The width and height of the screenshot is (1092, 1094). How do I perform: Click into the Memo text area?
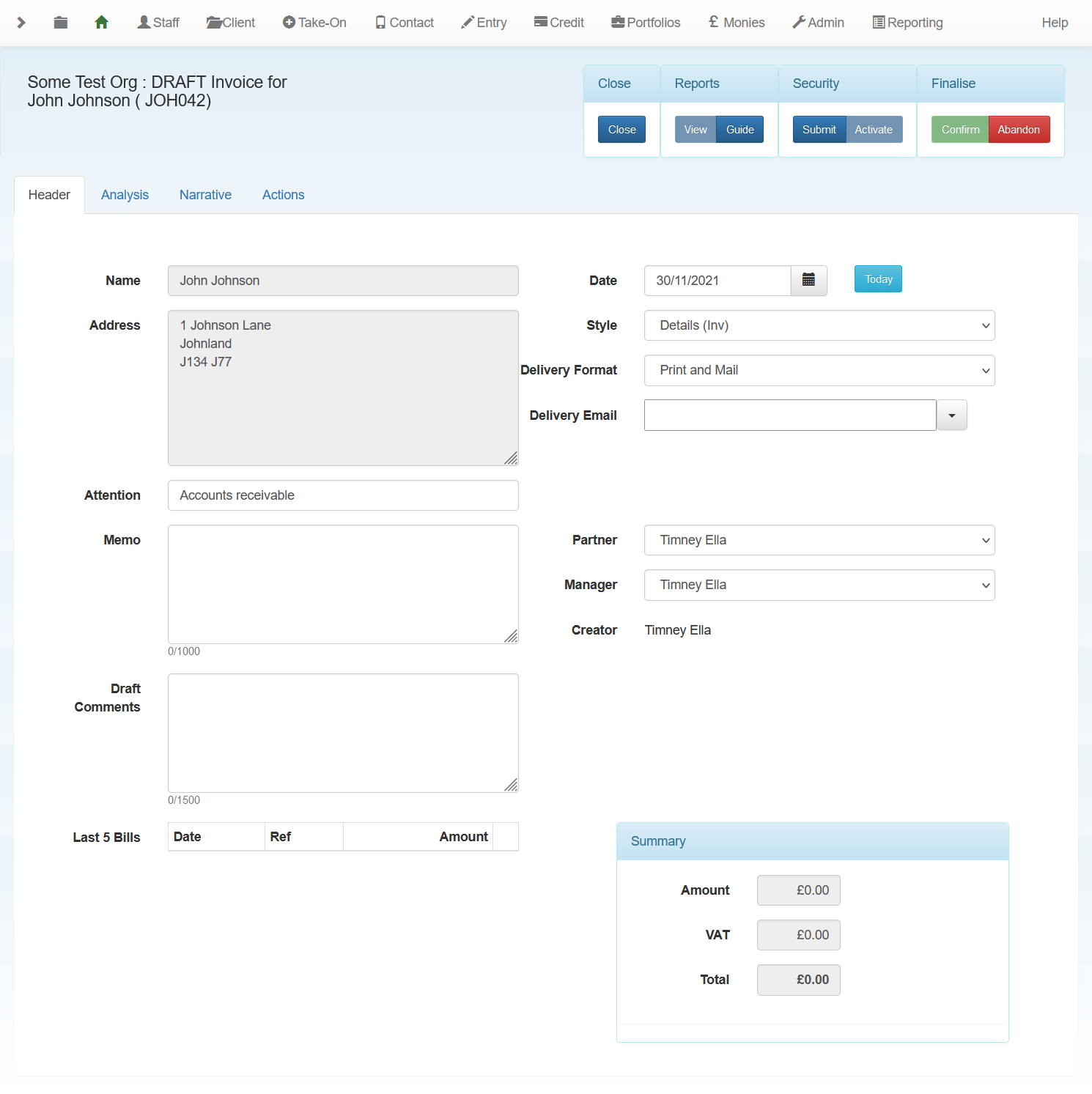coord(343,584)
